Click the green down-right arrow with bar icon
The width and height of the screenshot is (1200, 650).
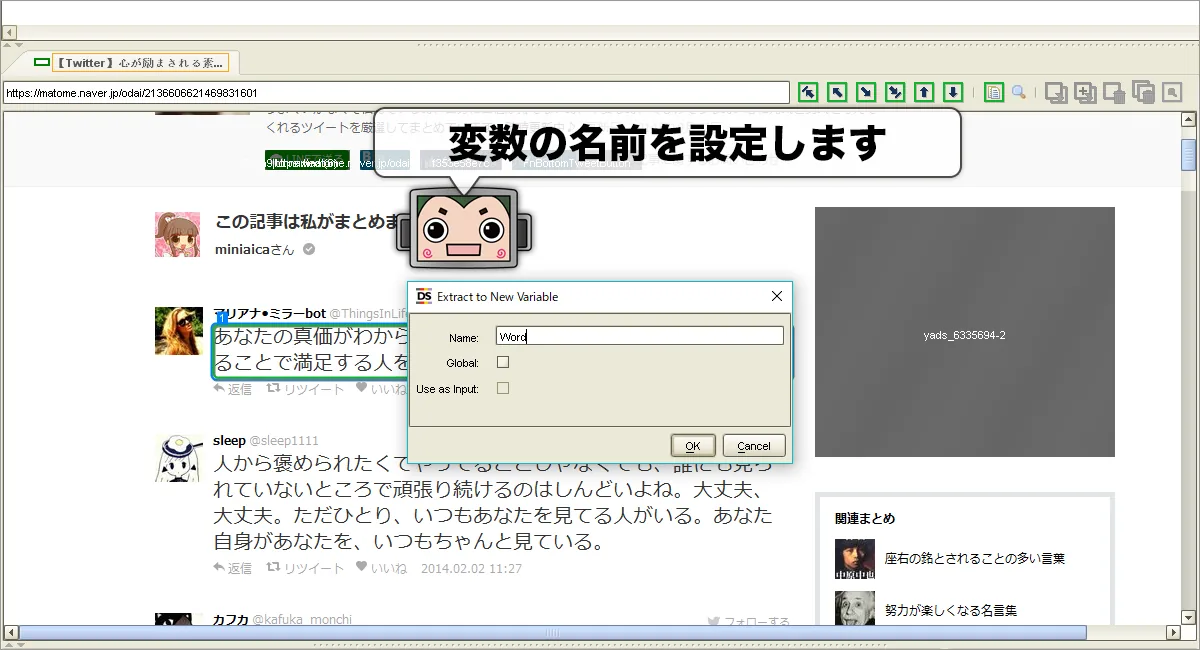[x=896, y=92]
